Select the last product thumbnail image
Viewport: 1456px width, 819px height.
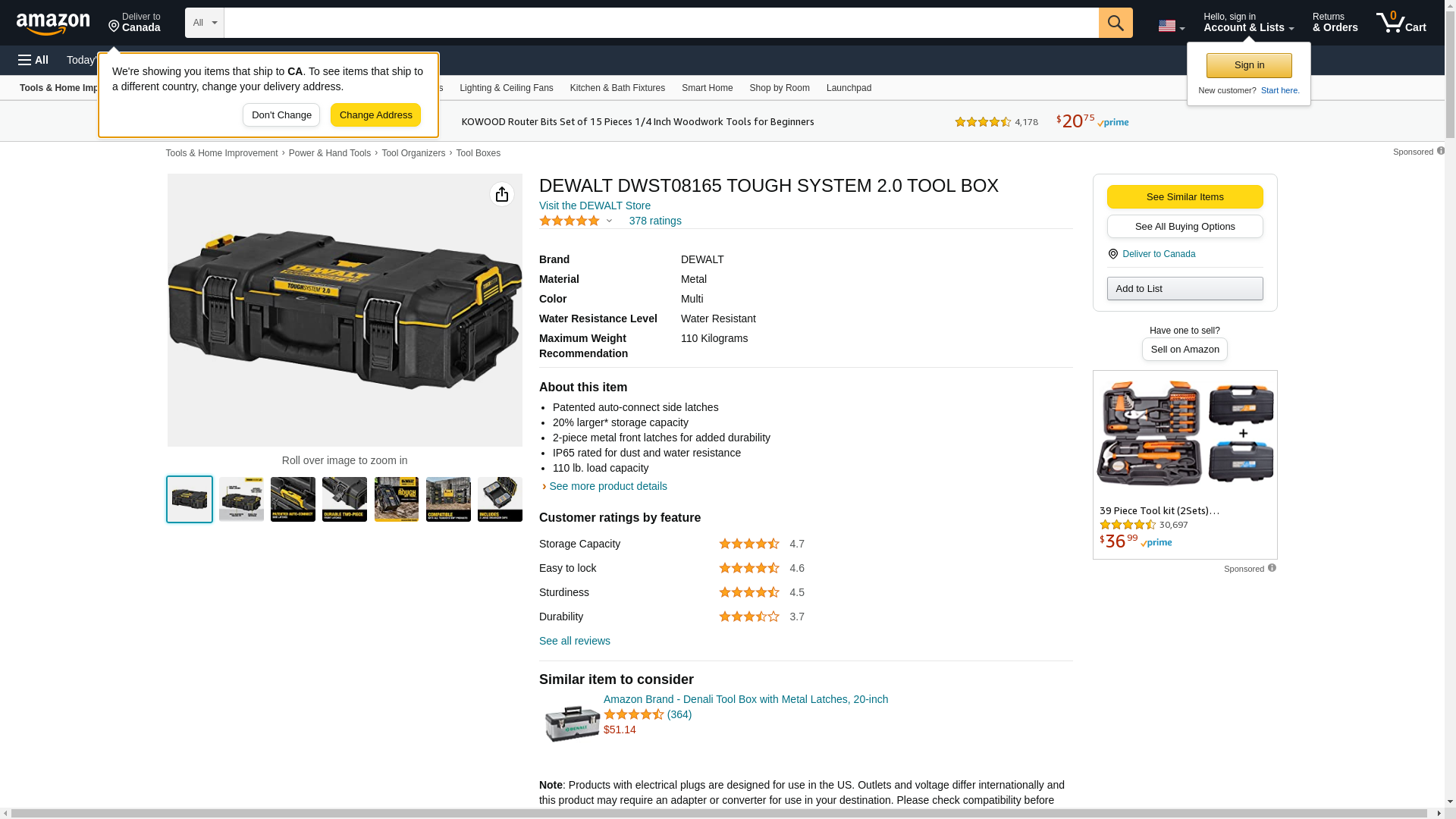coord(500,499)
